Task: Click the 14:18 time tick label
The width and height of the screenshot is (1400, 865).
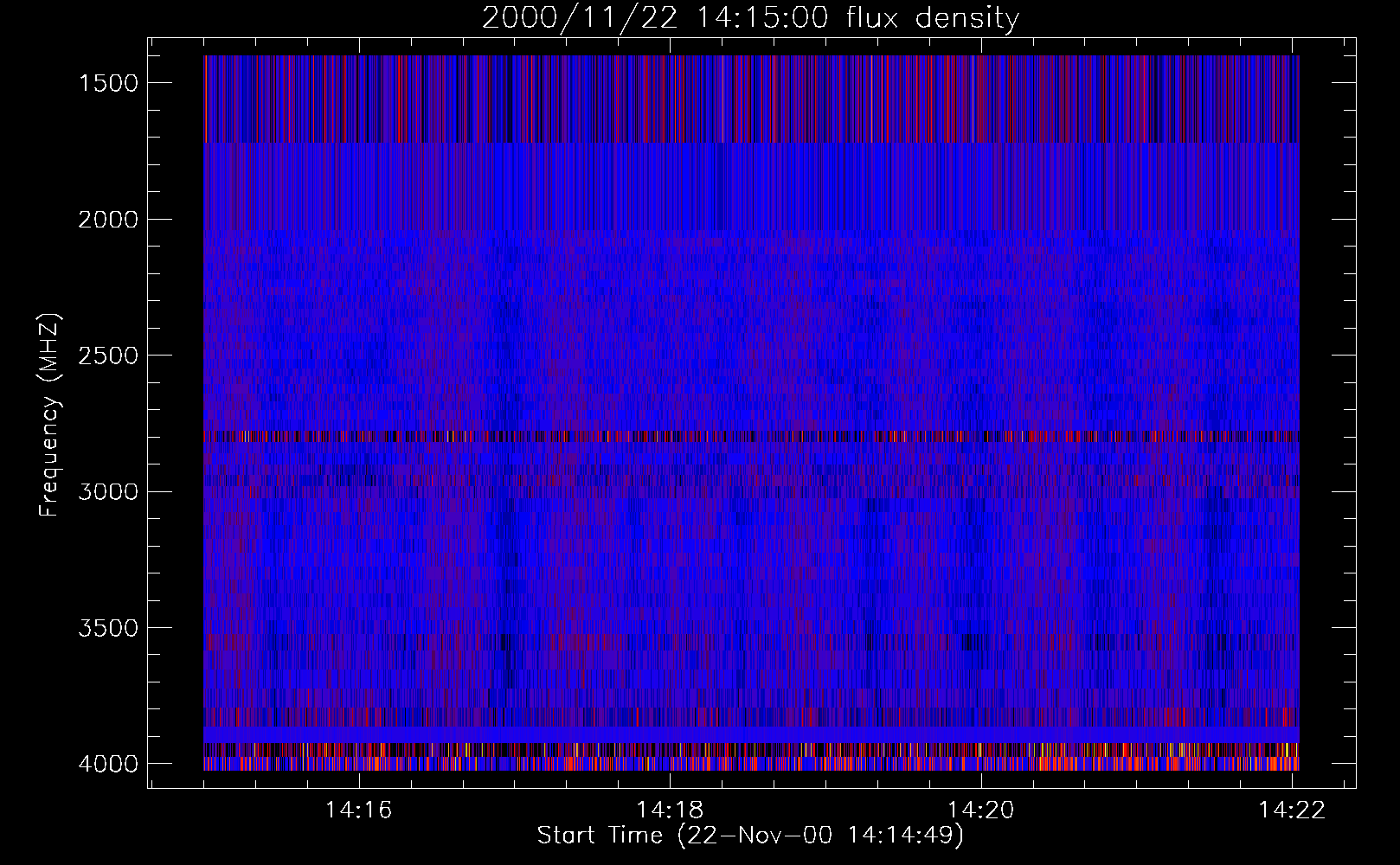Action: [670, 811]
